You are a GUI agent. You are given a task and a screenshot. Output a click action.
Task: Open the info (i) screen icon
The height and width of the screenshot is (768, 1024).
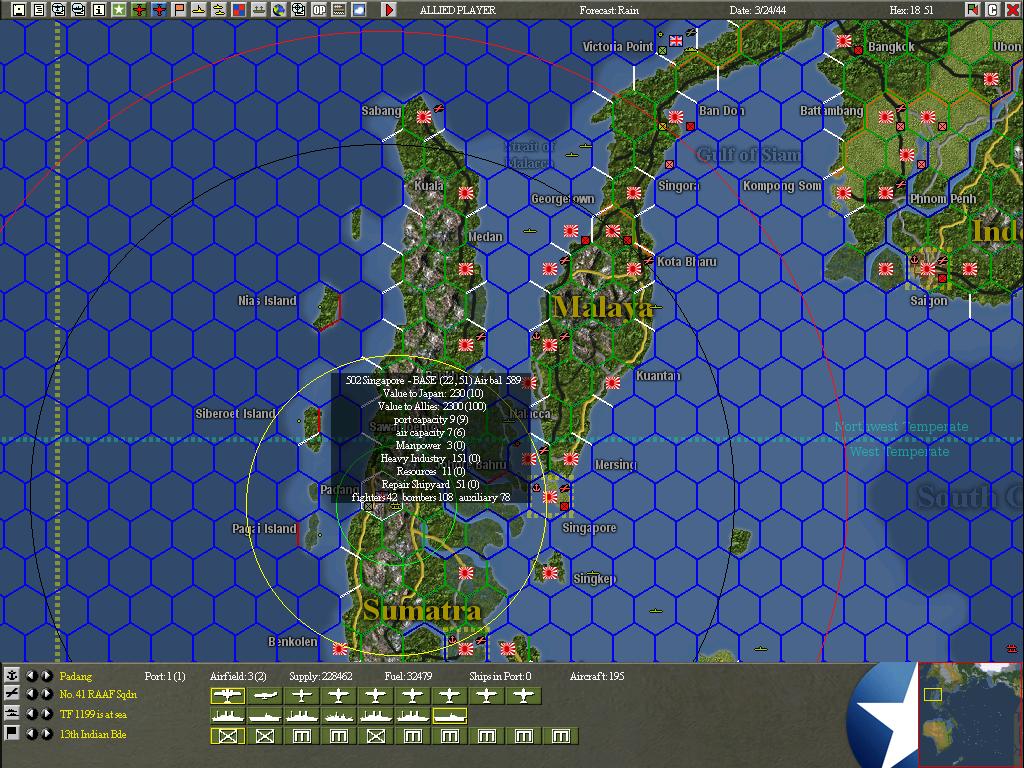[x=99, y=9]
